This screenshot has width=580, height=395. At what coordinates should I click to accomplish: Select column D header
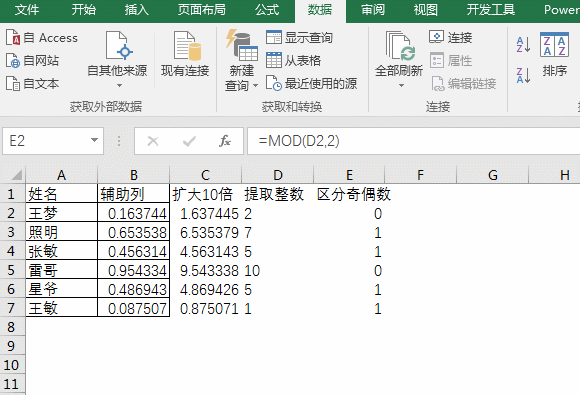click(x=277, y=175)
